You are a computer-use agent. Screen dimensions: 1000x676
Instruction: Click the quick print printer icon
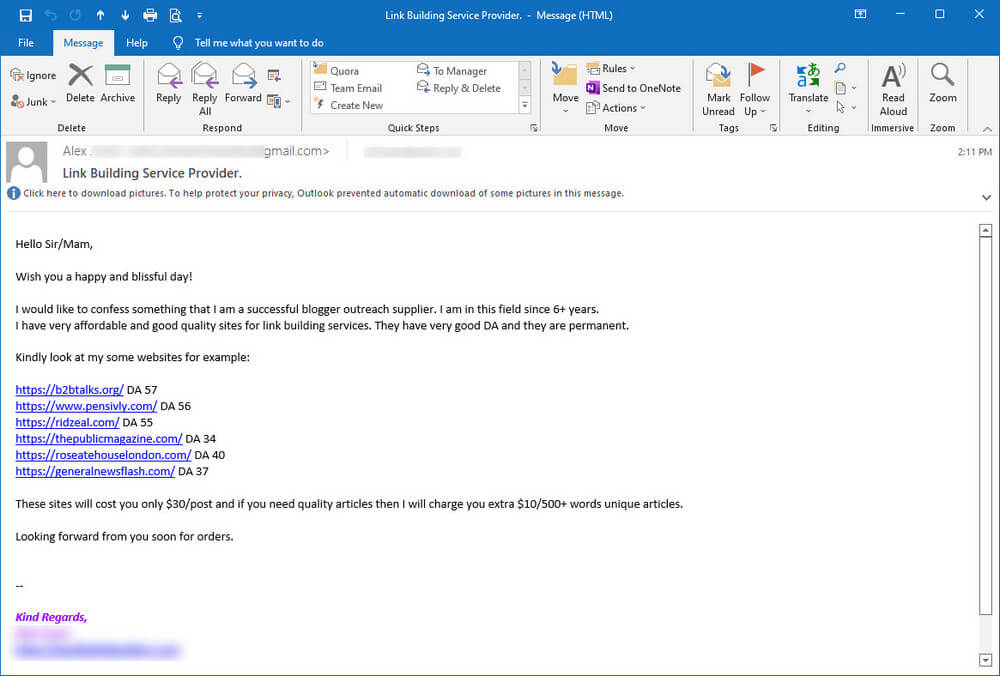[x=150, y=15]
